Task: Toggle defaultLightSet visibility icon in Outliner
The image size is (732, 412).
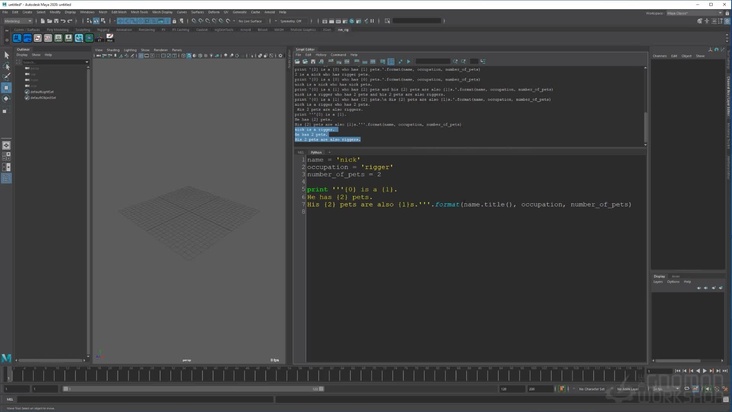Action: point(27,92)
